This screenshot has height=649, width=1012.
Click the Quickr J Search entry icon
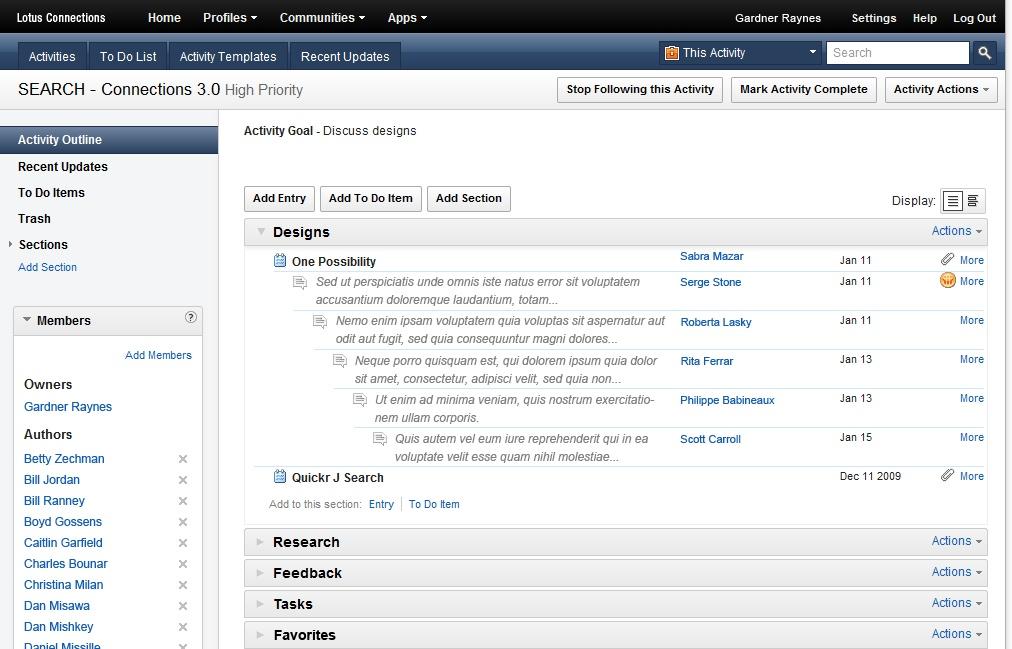coord(279,477)
